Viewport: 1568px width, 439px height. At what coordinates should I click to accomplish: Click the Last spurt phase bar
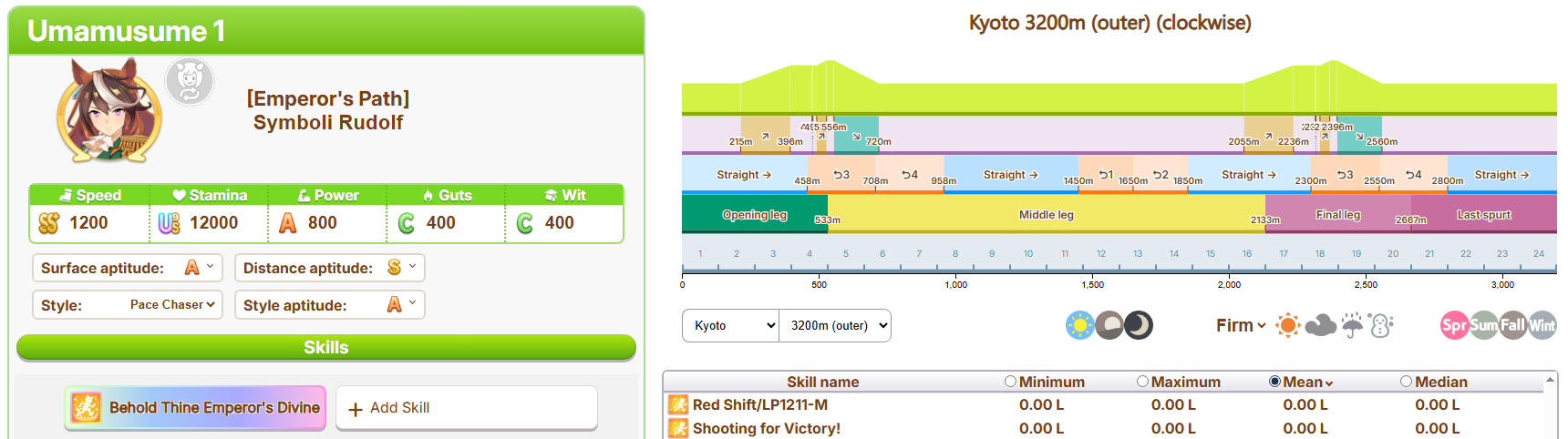click(1484, 214)
